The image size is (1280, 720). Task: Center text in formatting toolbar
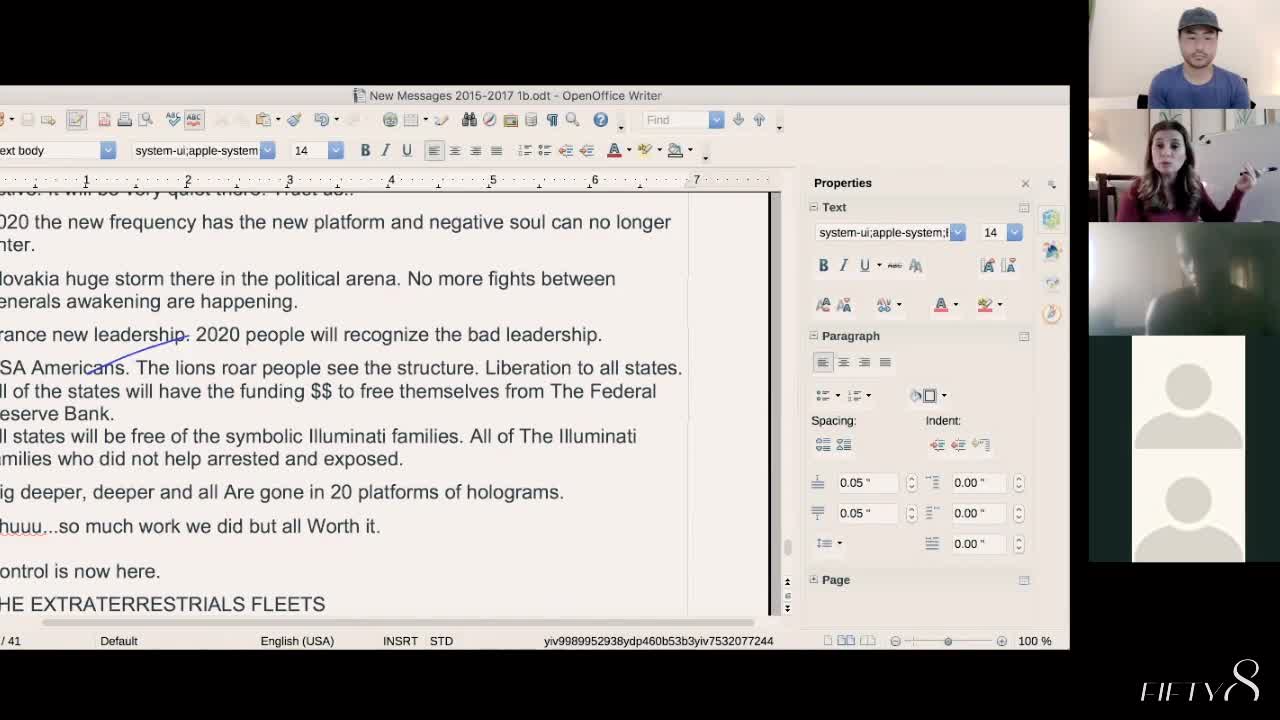pyautogui.click(x=454, y=150)
